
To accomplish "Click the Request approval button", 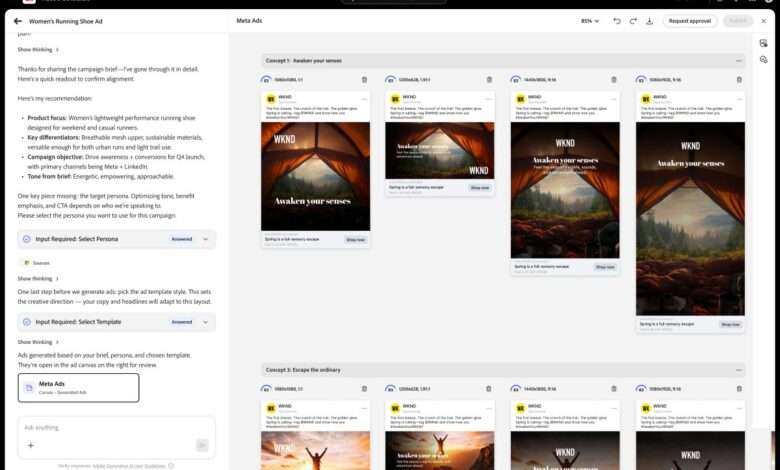I will [691, 20].
